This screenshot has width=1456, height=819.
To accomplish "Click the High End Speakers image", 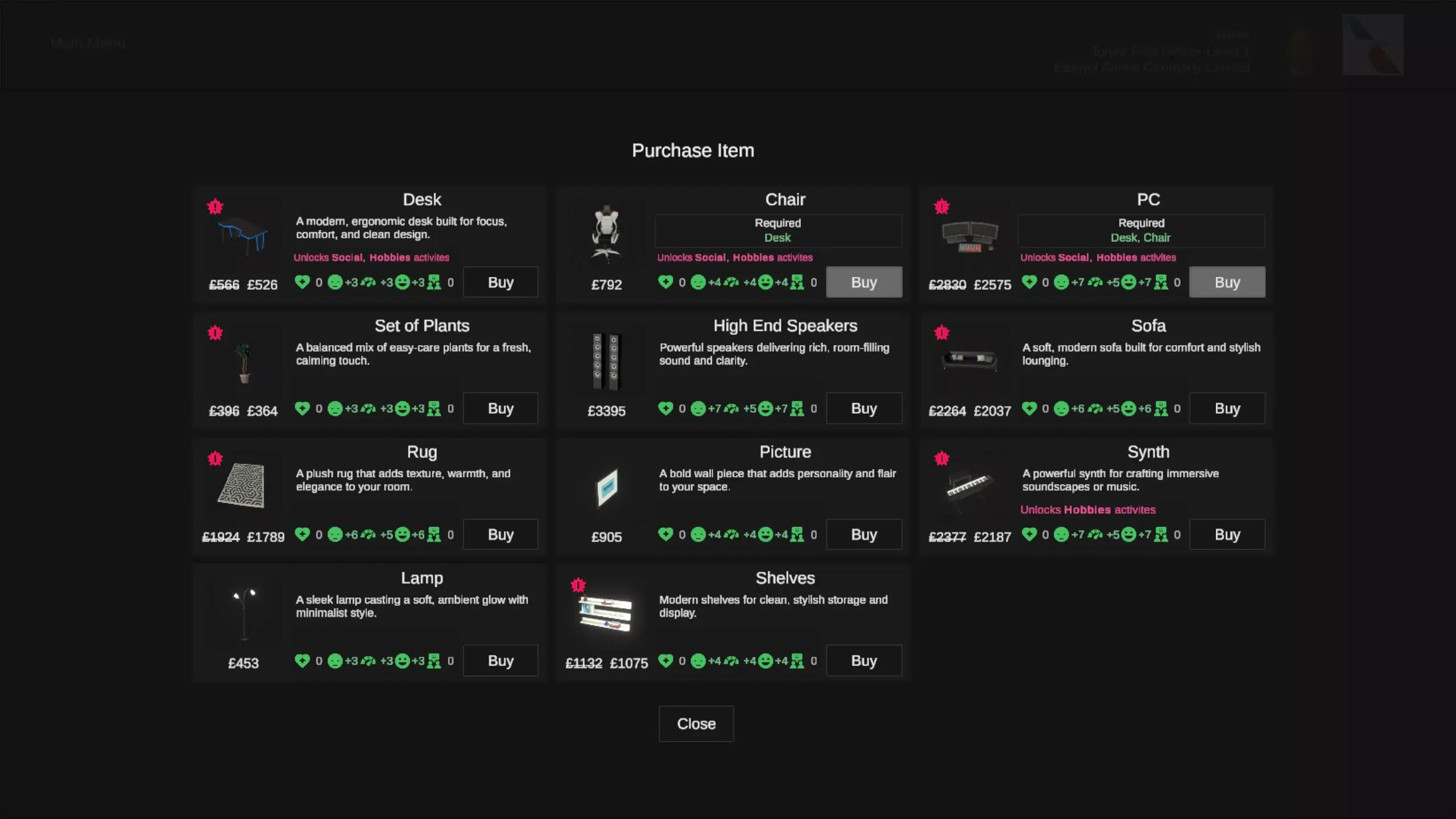I will (606, 362).
